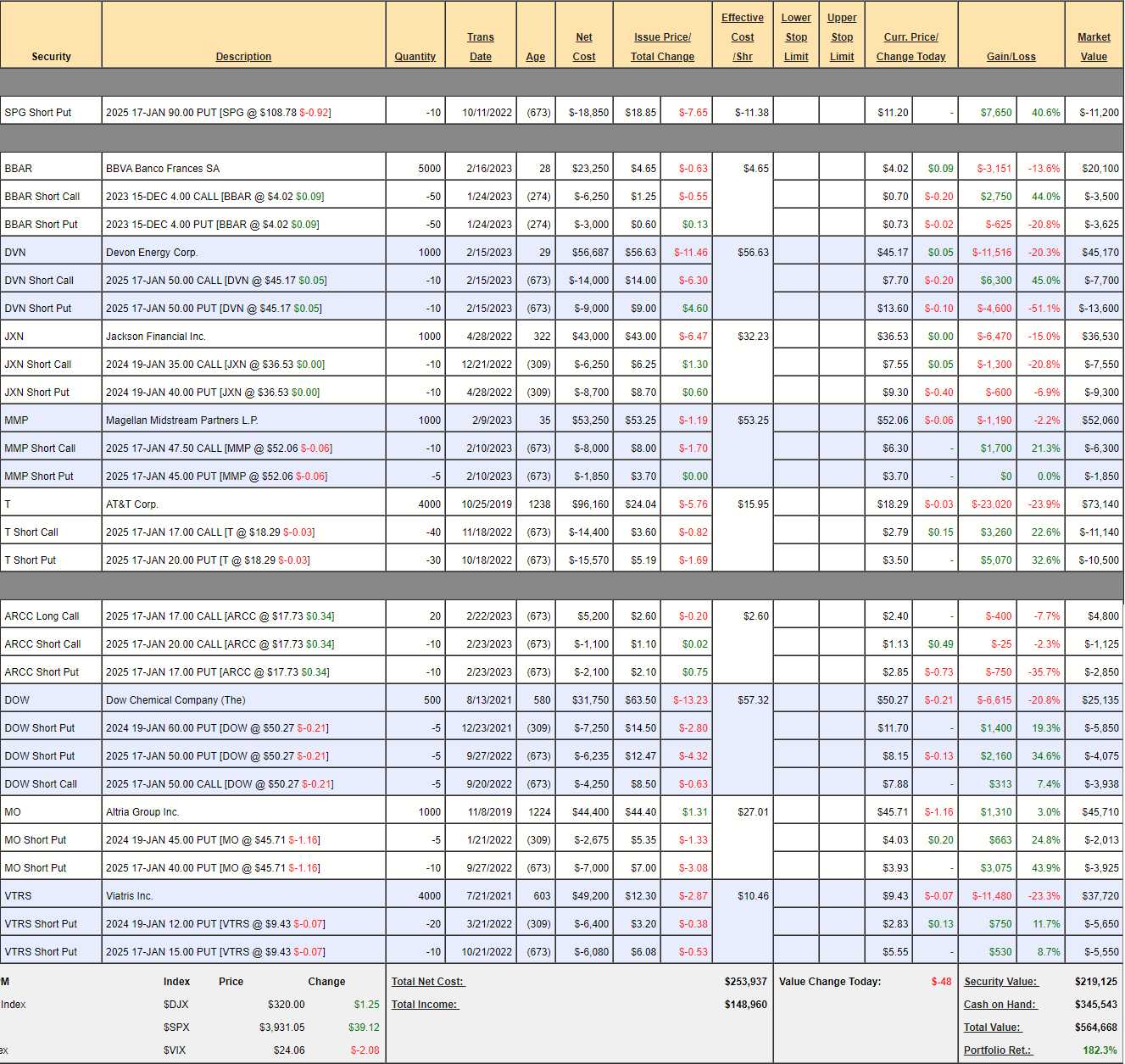This screenshot has width=1125, height=1064.
Task: Select the Effective Cost /Shr header
Action: (743, 37)
